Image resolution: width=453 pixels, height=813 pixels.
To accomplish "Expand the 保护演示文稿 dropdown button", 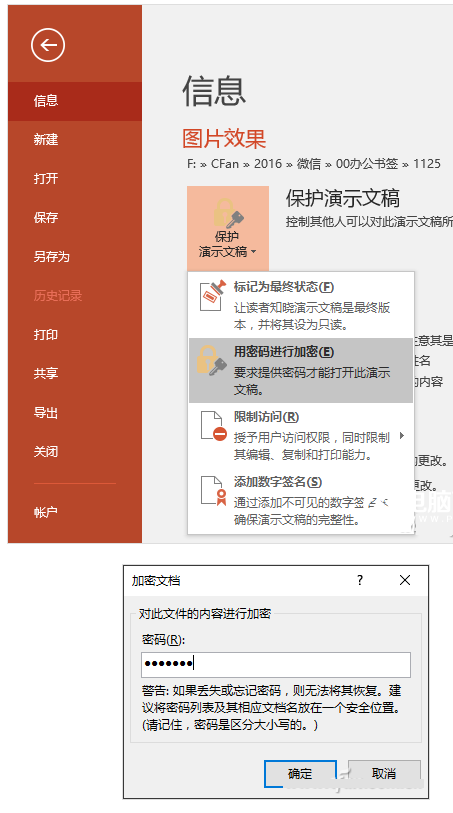I will click(228, 228).
